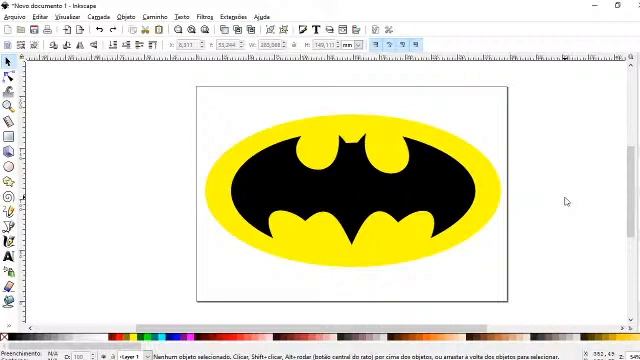Click the Group objects icon
640x360 pixels.
pyautogui.click(x=270, y=29)
